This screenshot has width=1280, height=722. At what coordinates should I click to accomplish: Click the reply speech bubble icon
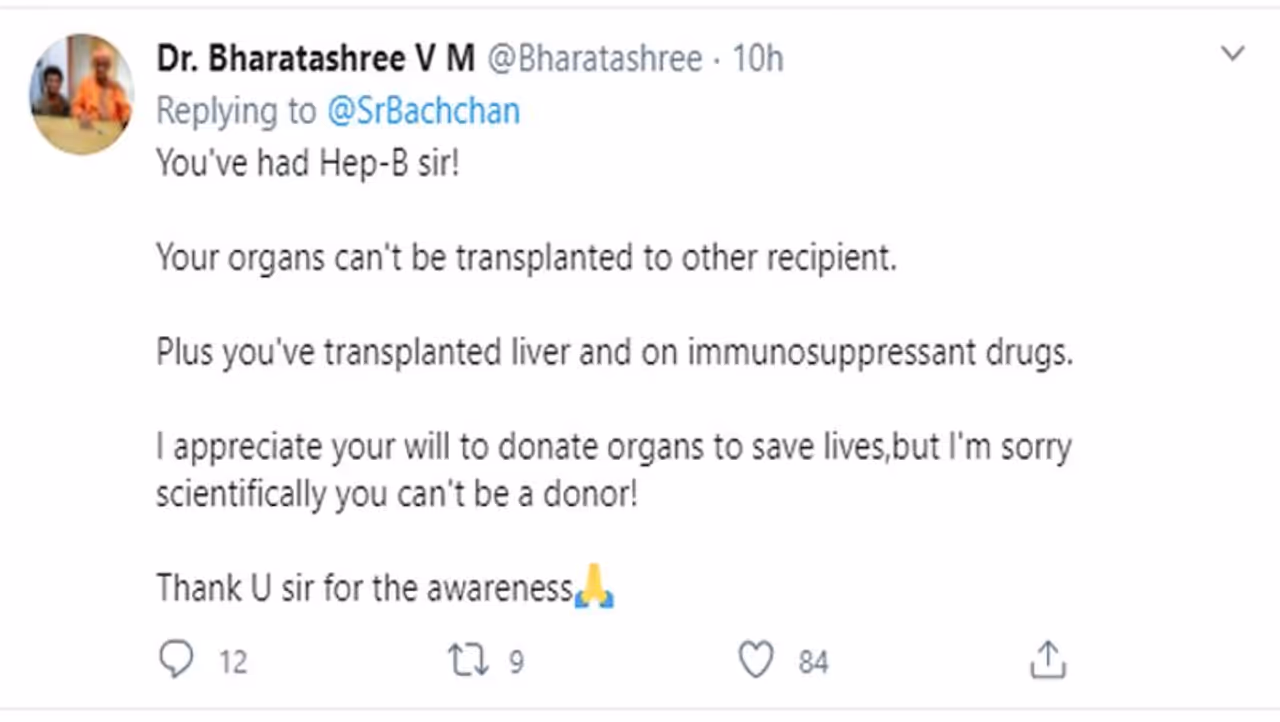pyautogui.click(x=176, y=660)
